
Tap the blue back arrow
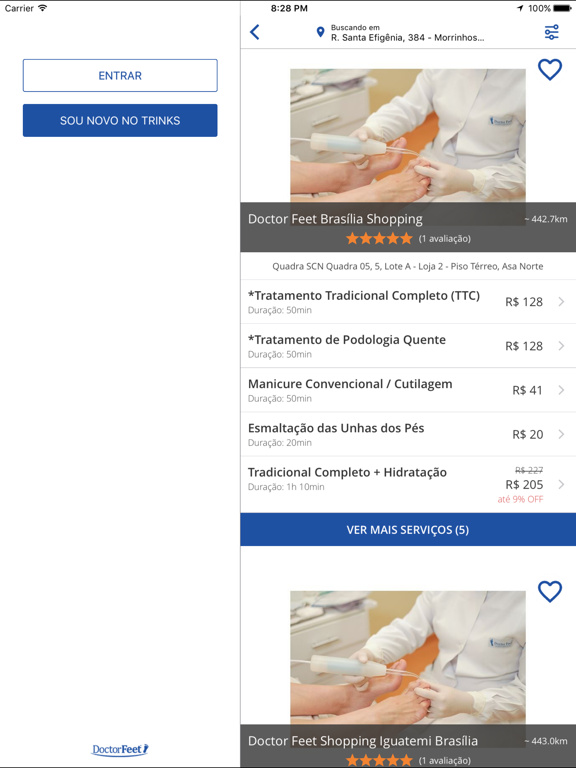pyautogui.click(x=255, y=32)
